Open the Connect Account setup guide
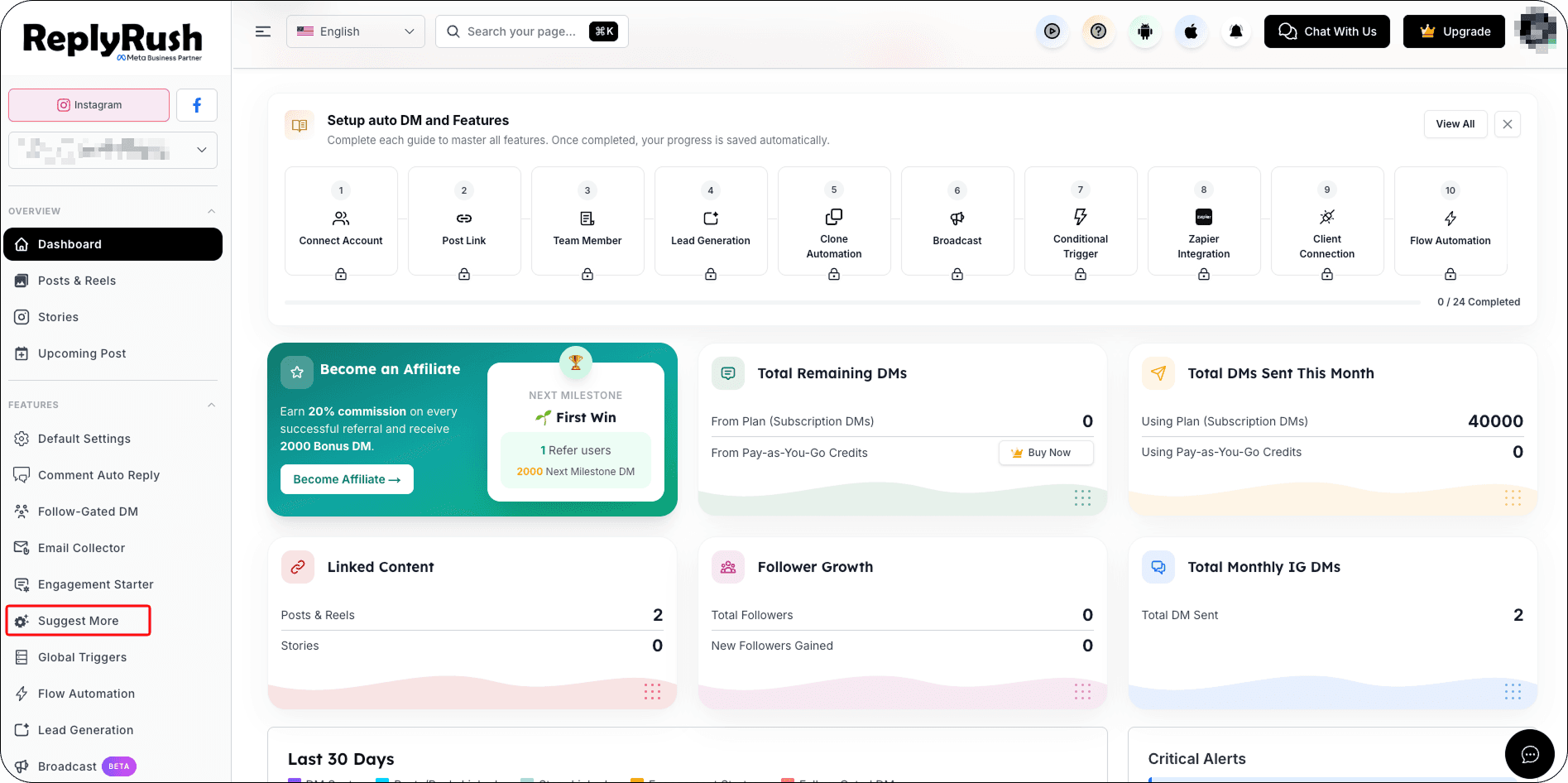 341,221
